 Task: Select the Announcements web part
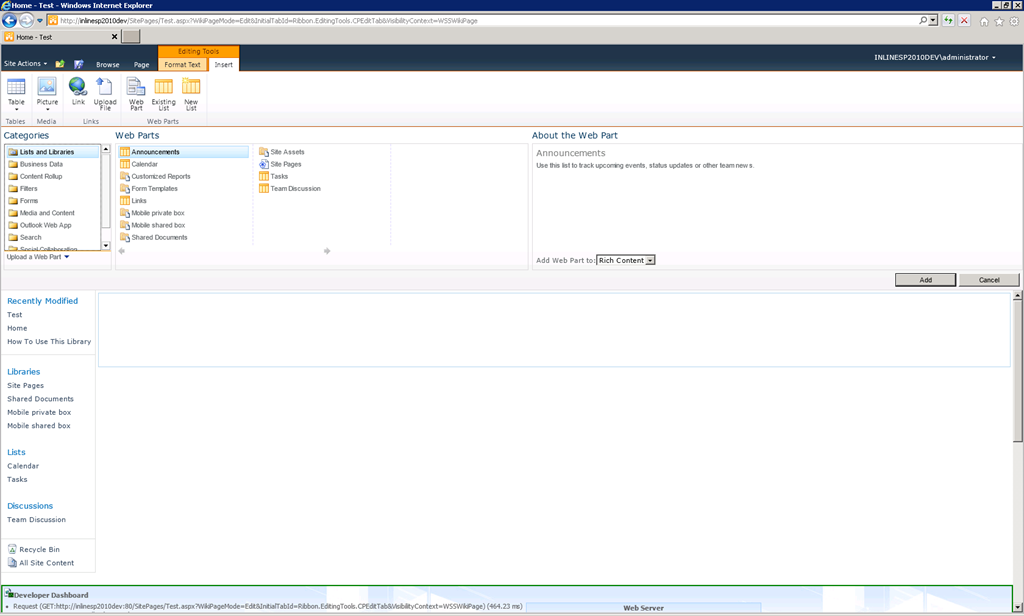pyautogui.click(x=183, y=152)
